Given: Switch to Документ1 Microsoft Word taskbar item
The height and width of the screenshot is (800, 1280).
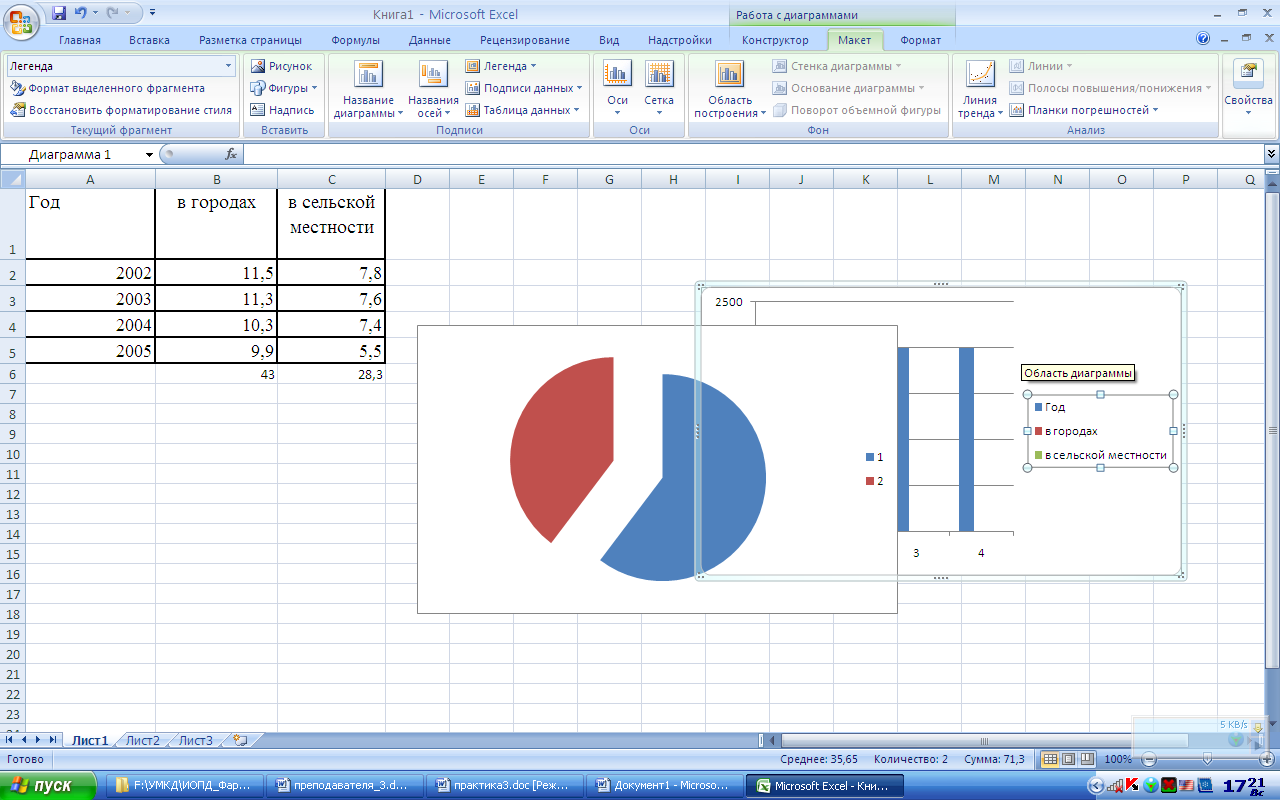Looking at the screenshot, I should [x=665, y=785].
